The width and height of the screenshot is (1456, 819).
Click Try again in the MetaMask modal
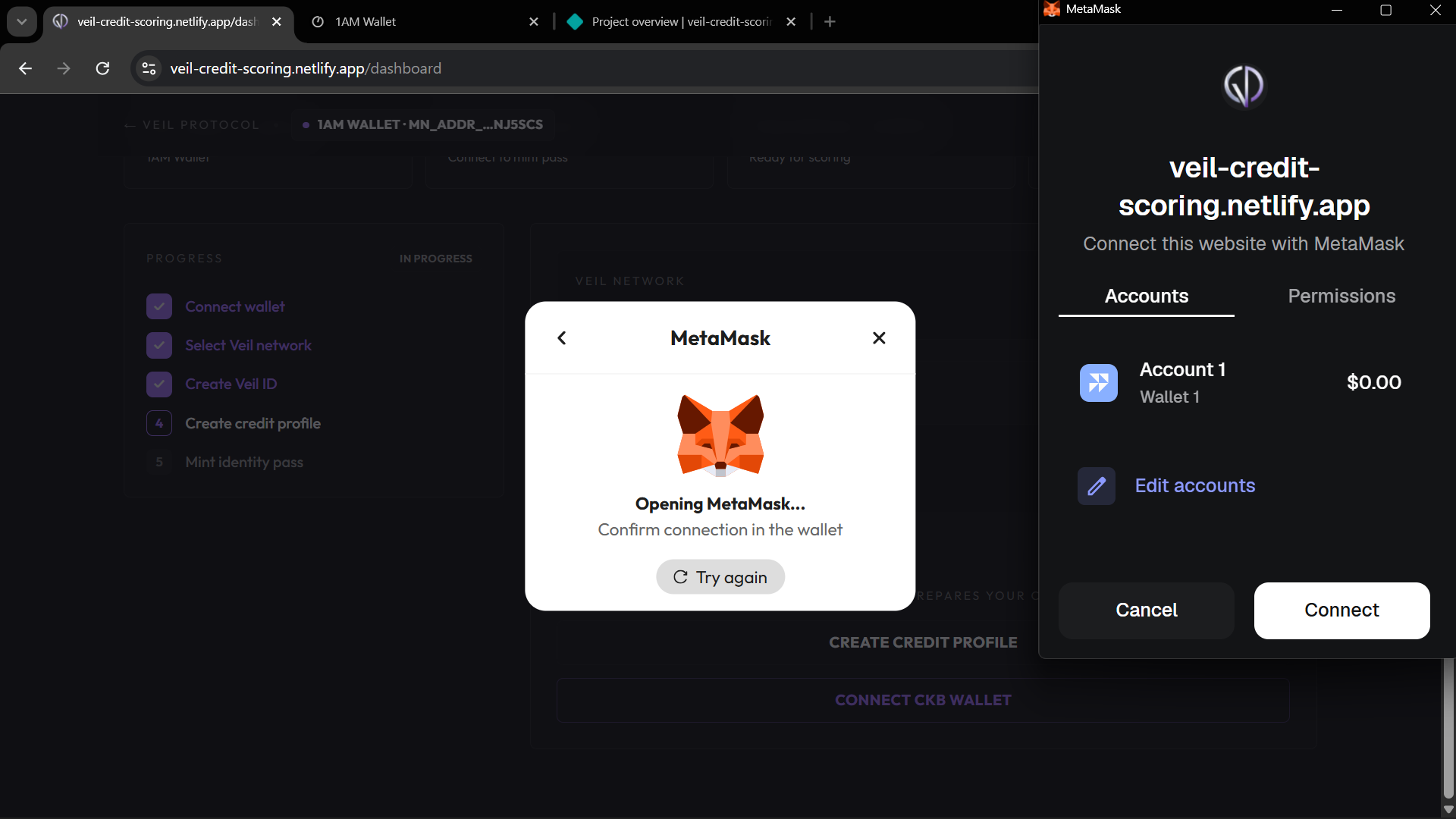720,577
